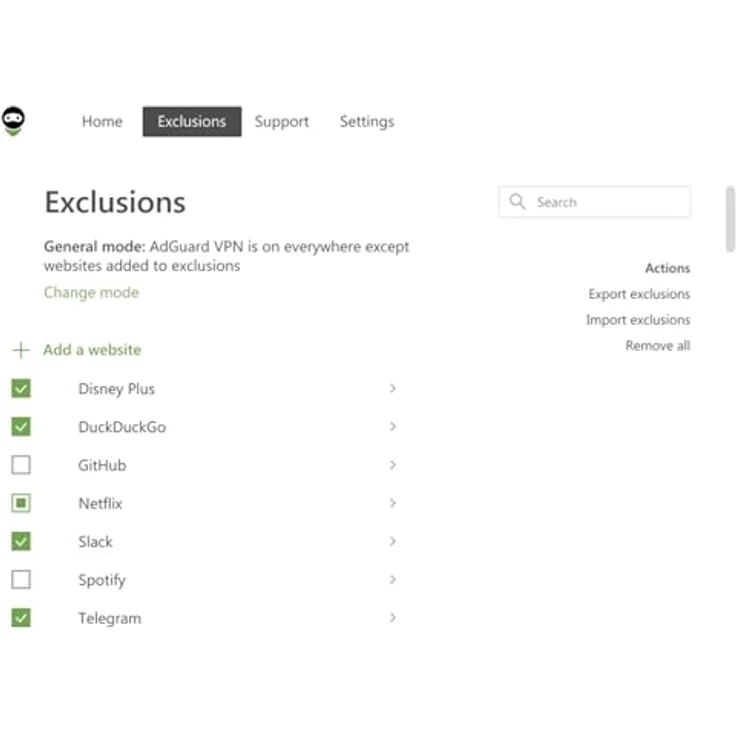736x736 pixels.
Task: Click Add a website
Action: 92,350
